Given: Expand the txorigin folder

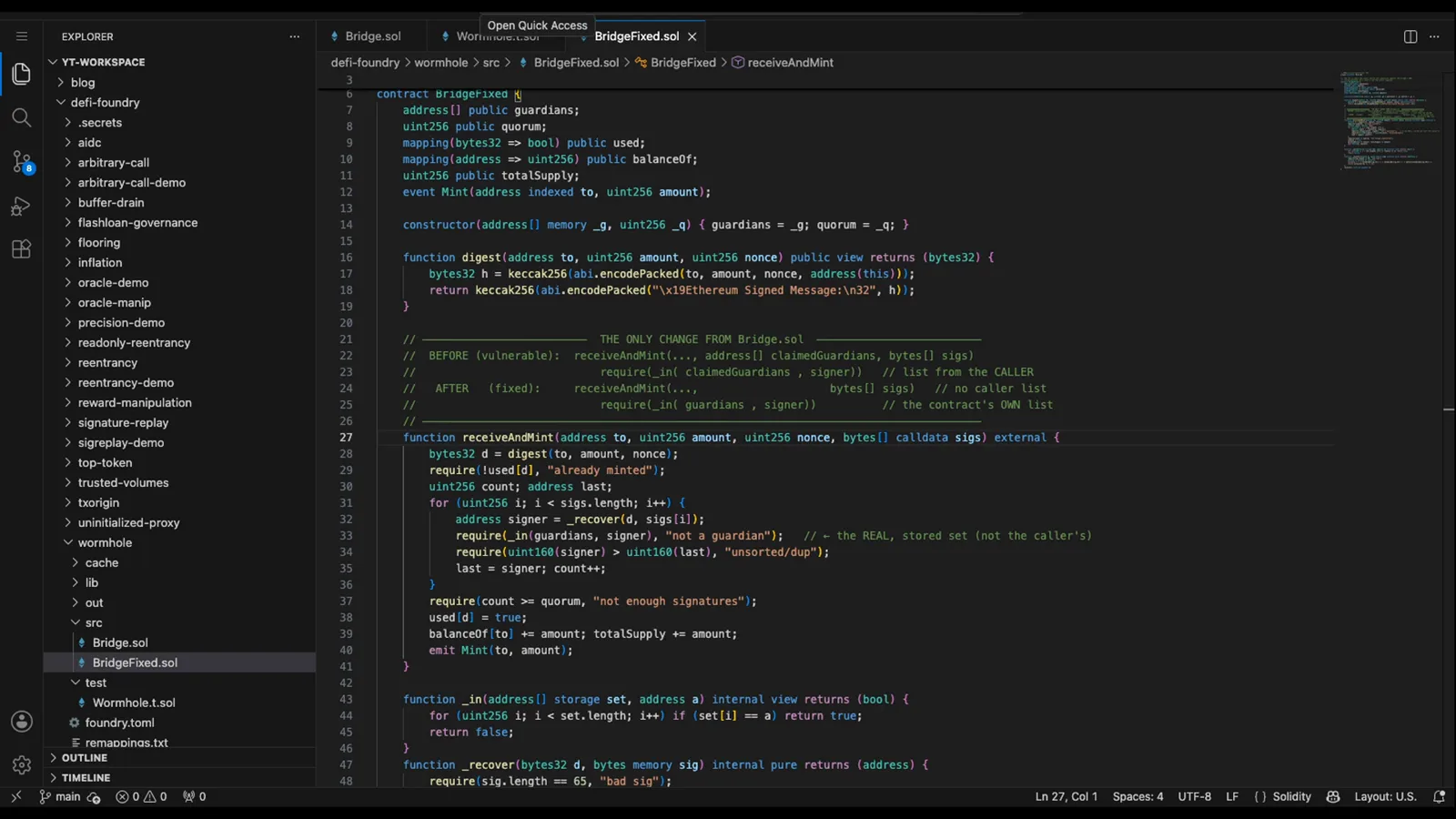Looking at the screenshot, I should (98, 502).
